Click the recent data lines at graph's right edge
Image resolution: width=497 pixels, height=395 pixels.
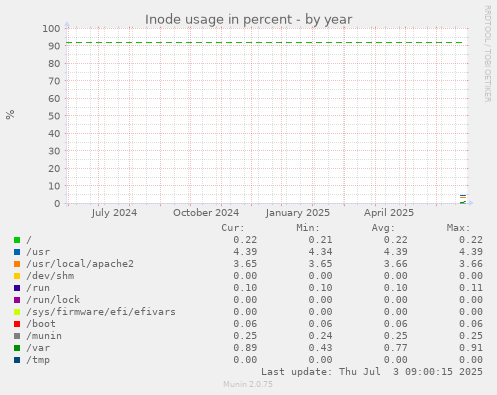[463, 199]
